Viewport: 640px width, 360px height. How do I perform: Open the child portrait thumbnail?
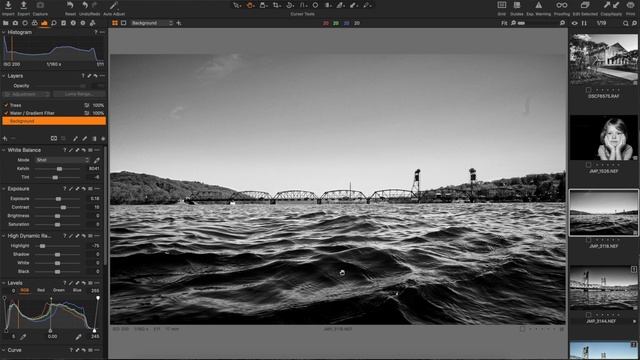tap(603, 138)
